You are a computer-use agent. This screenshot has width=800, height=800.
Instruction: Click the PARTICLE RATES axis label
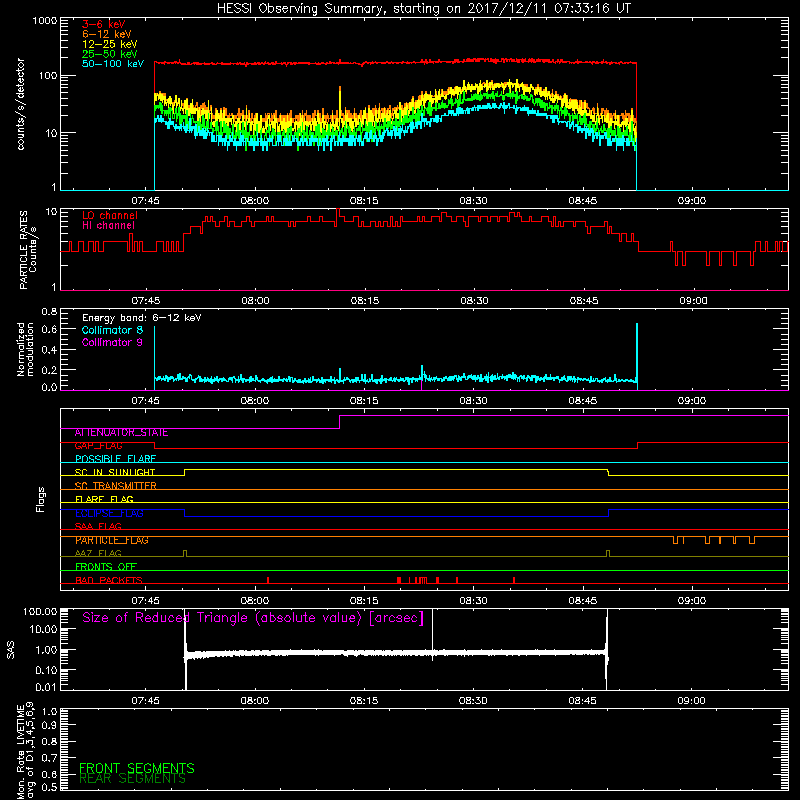coord(28,249)
